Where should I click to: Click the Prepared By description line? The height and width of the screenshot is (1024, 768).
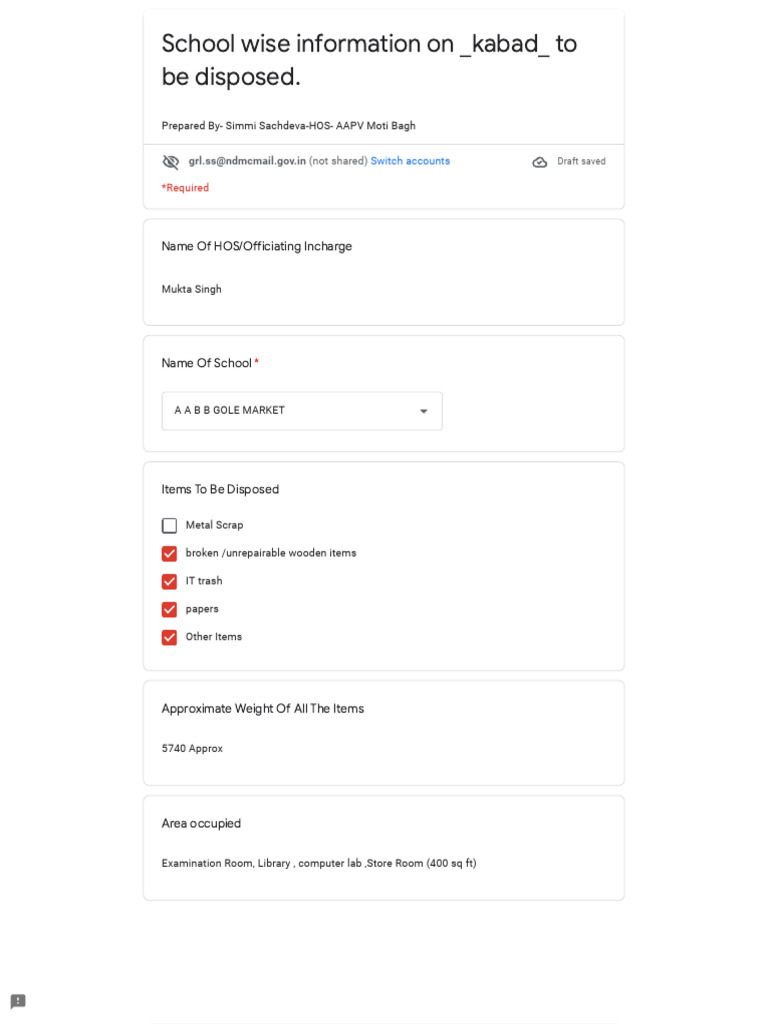click(288, 126)
